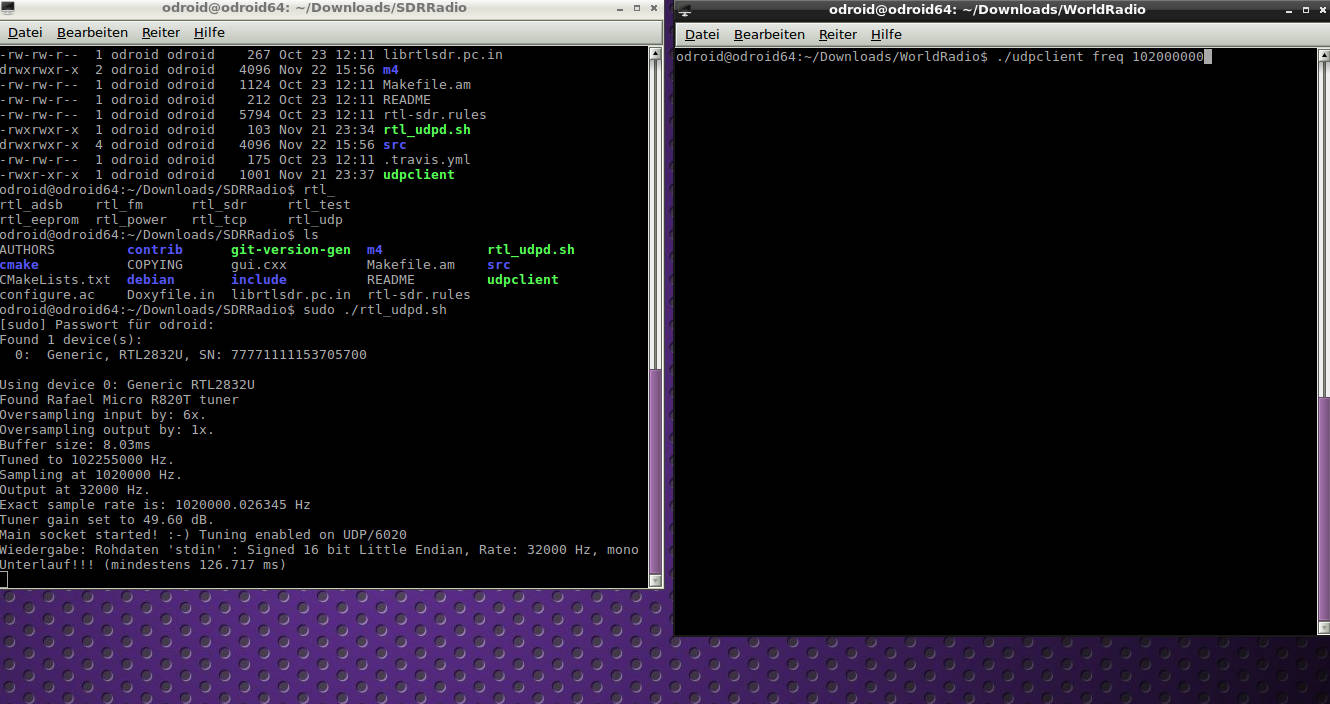Open Datei menu in SDRRadio terminal
The image size is (1330, 704).
pyautogui.click(x=25, y=33)
